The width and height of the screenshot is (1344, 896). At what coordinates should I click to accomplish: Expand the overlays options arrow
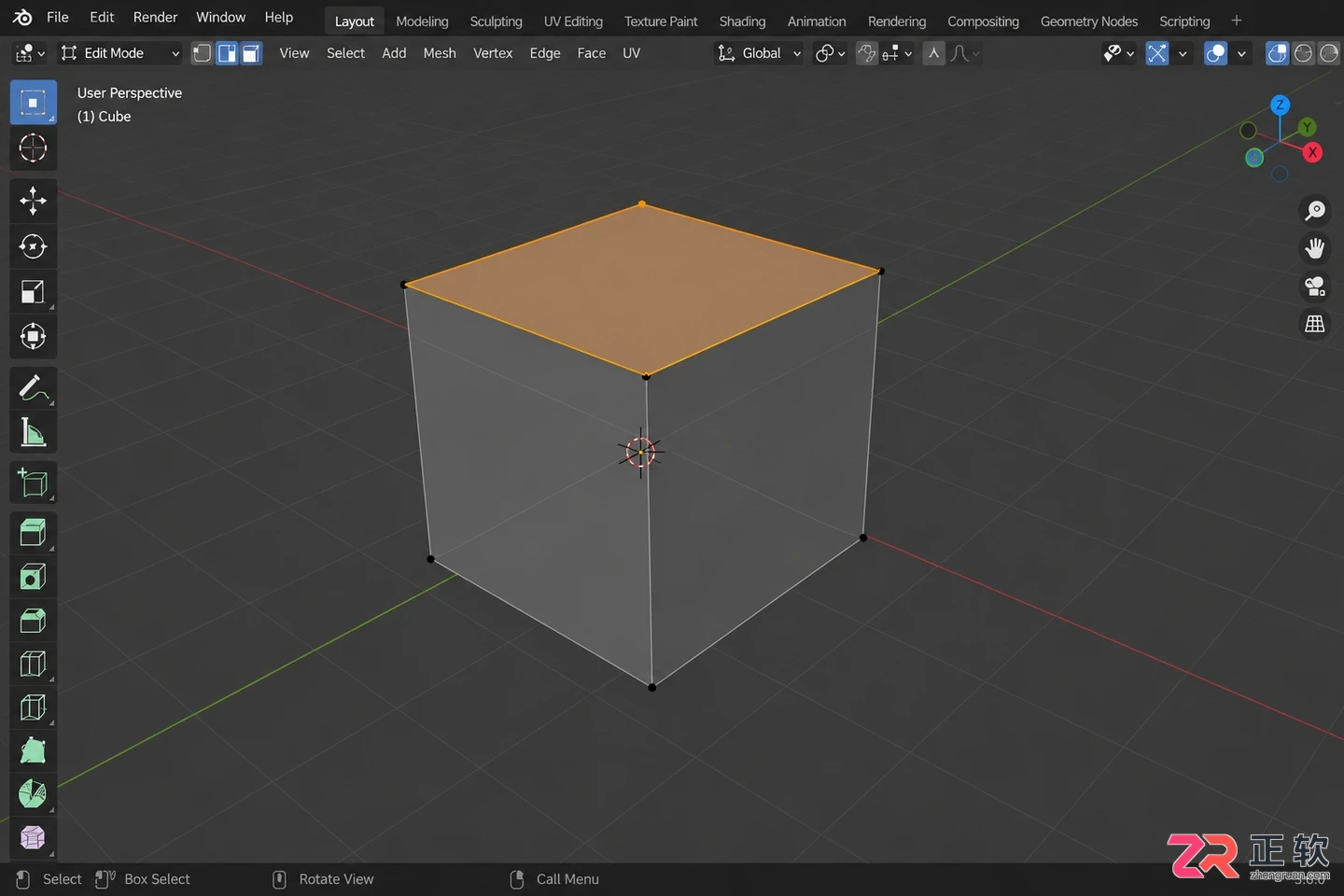pos(1241,53)
